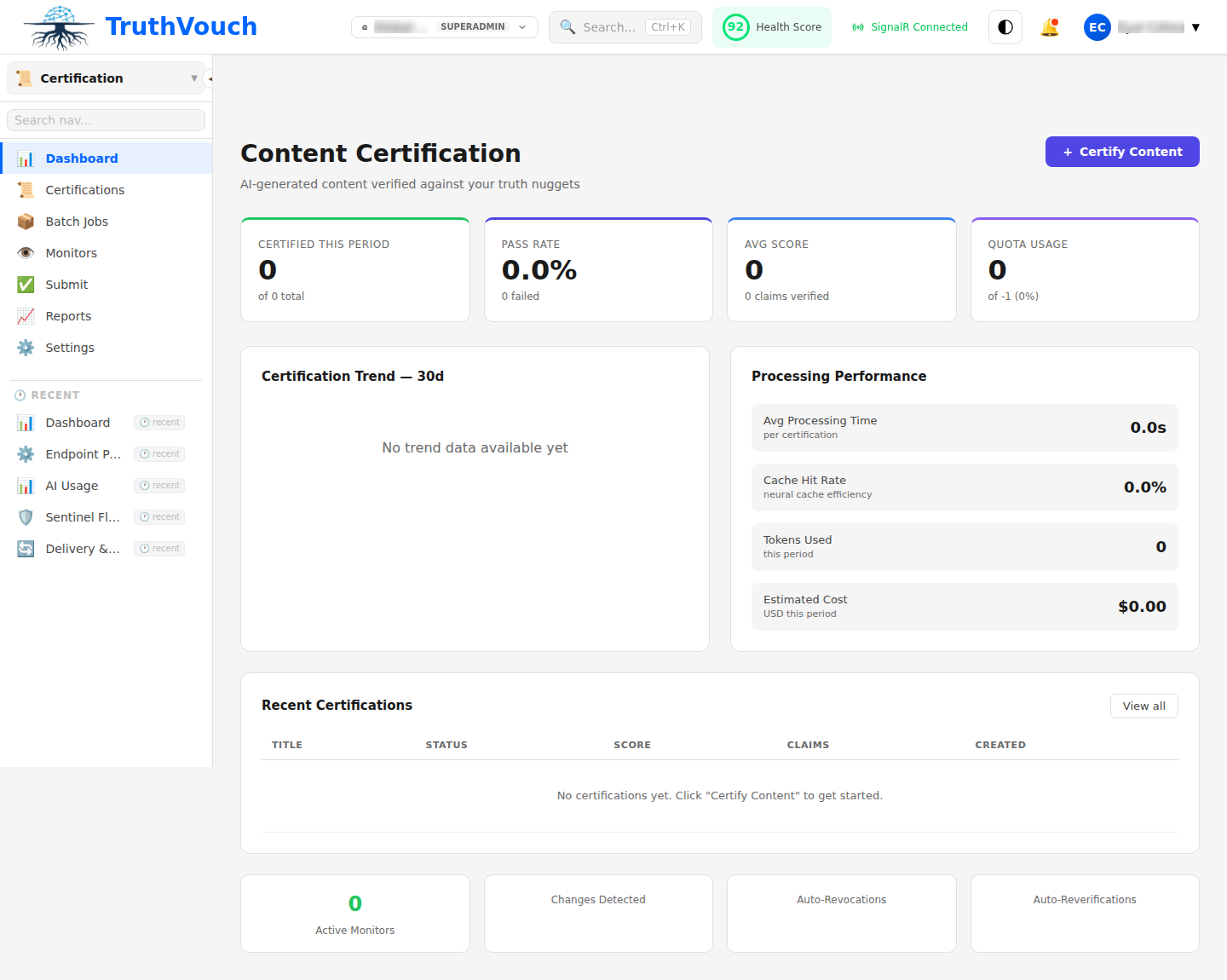This screenshot has width=1227, height=980.
Task: Select the Submit checkmark icon
Action: tap(26, 284)
